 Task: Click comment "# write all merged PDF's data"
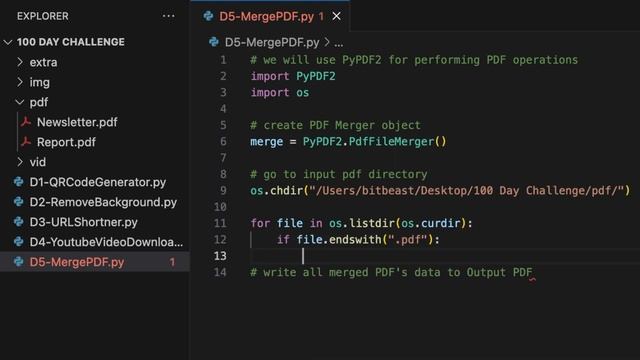[391, 272]
